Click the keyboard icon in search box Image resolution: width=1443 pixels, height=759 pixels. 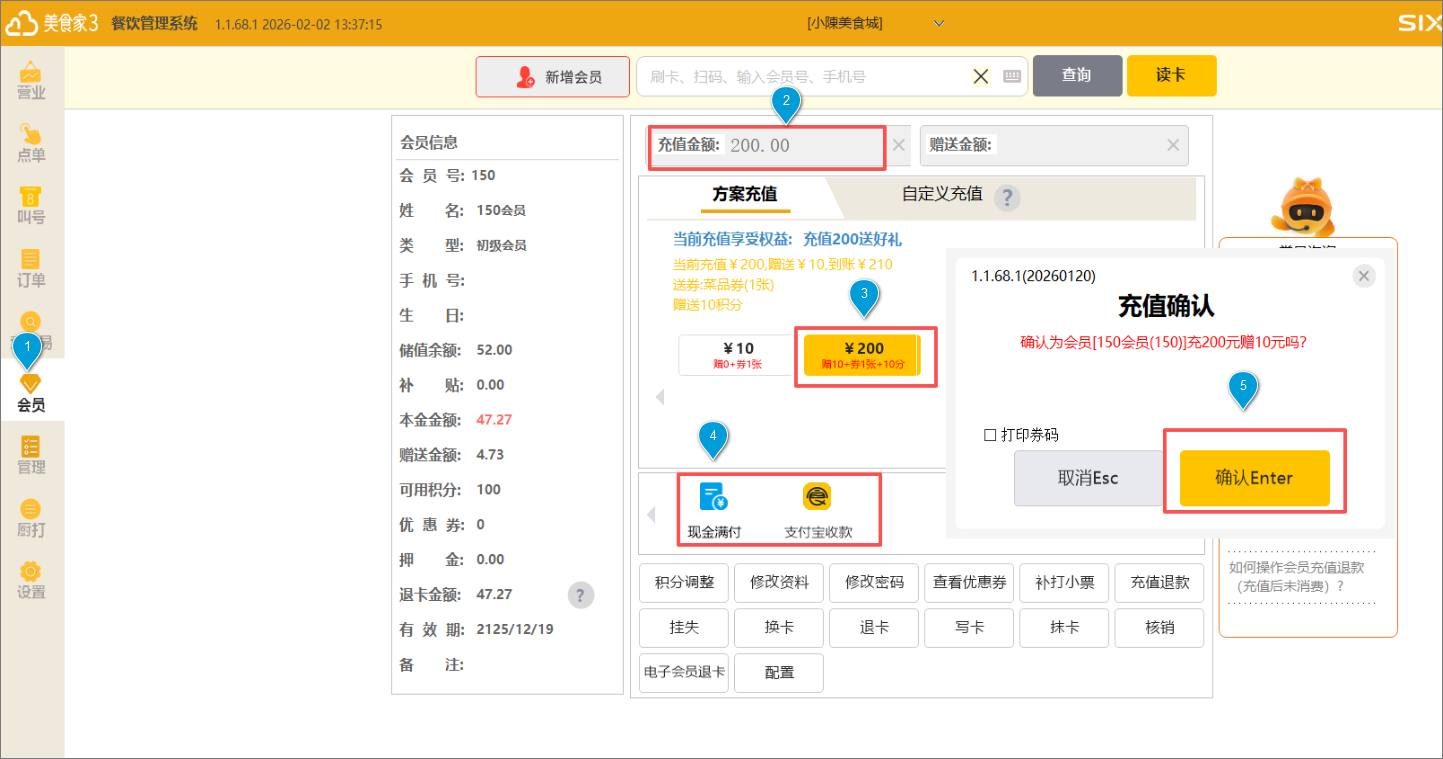pyautogui.click(x=1012, y=77)
